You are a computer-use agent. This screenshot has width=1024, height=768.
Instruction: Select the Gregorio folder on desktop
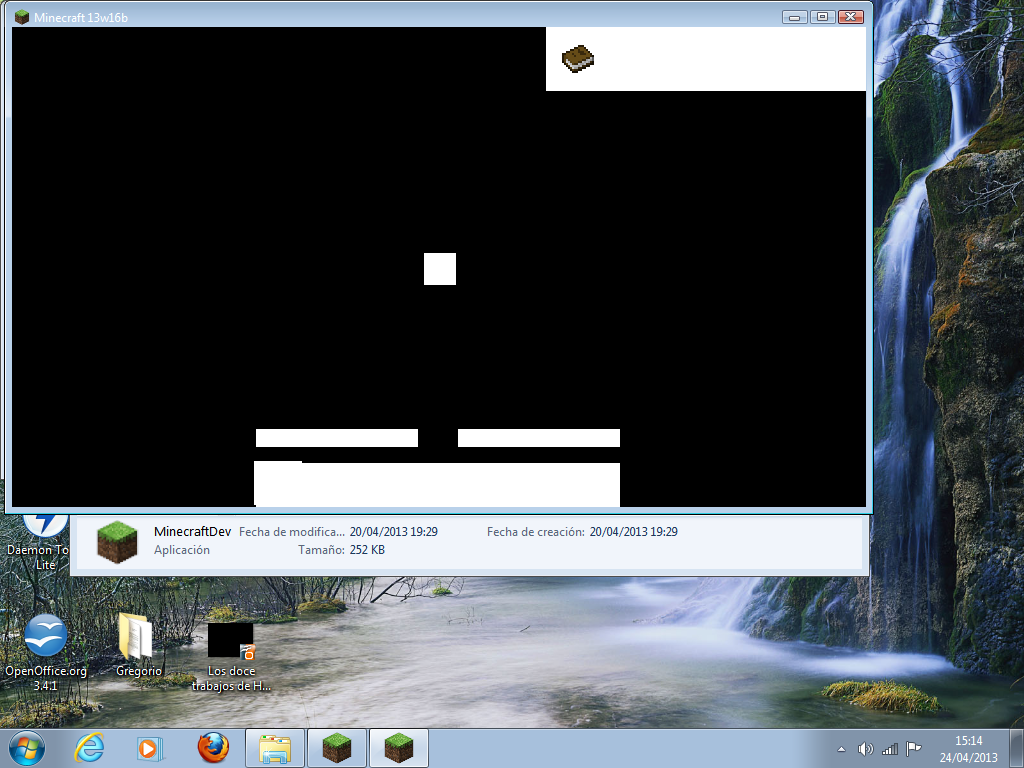tap(138, 645)
